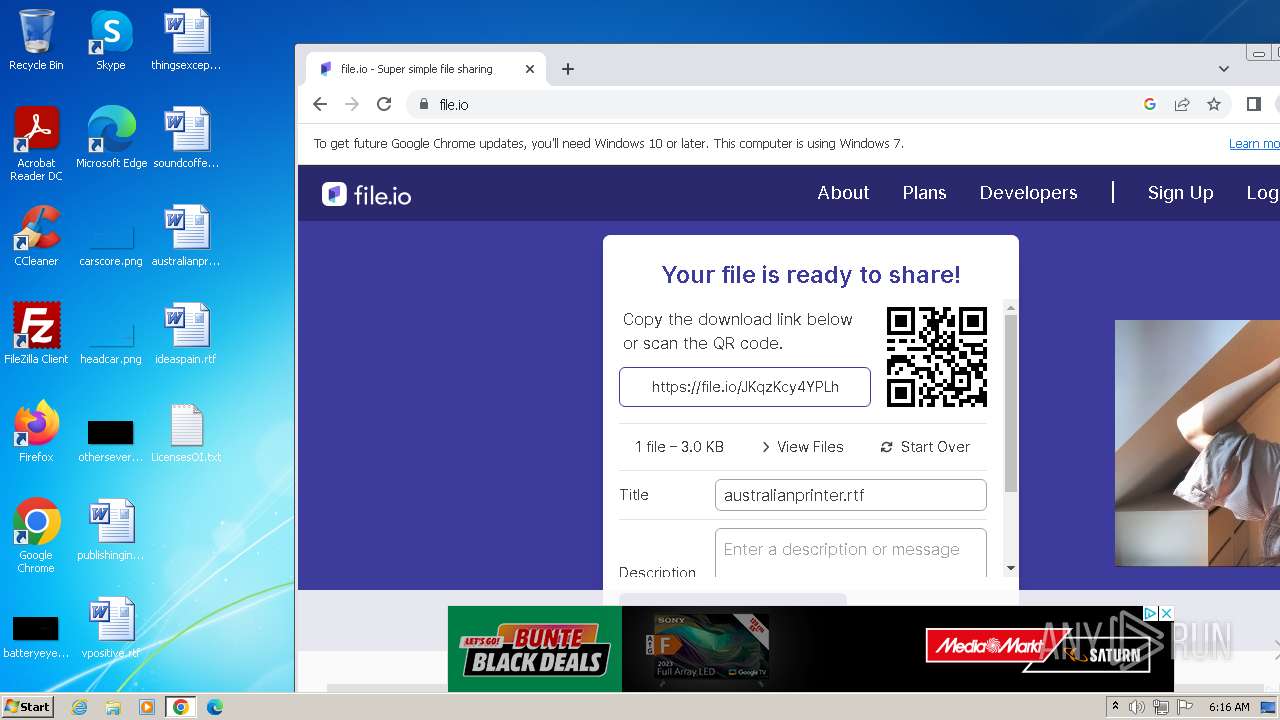The height and width of the screenshot is (720, 1280).
Task: Select LicensesOI.txt desktop file
Action: [186, 432]
